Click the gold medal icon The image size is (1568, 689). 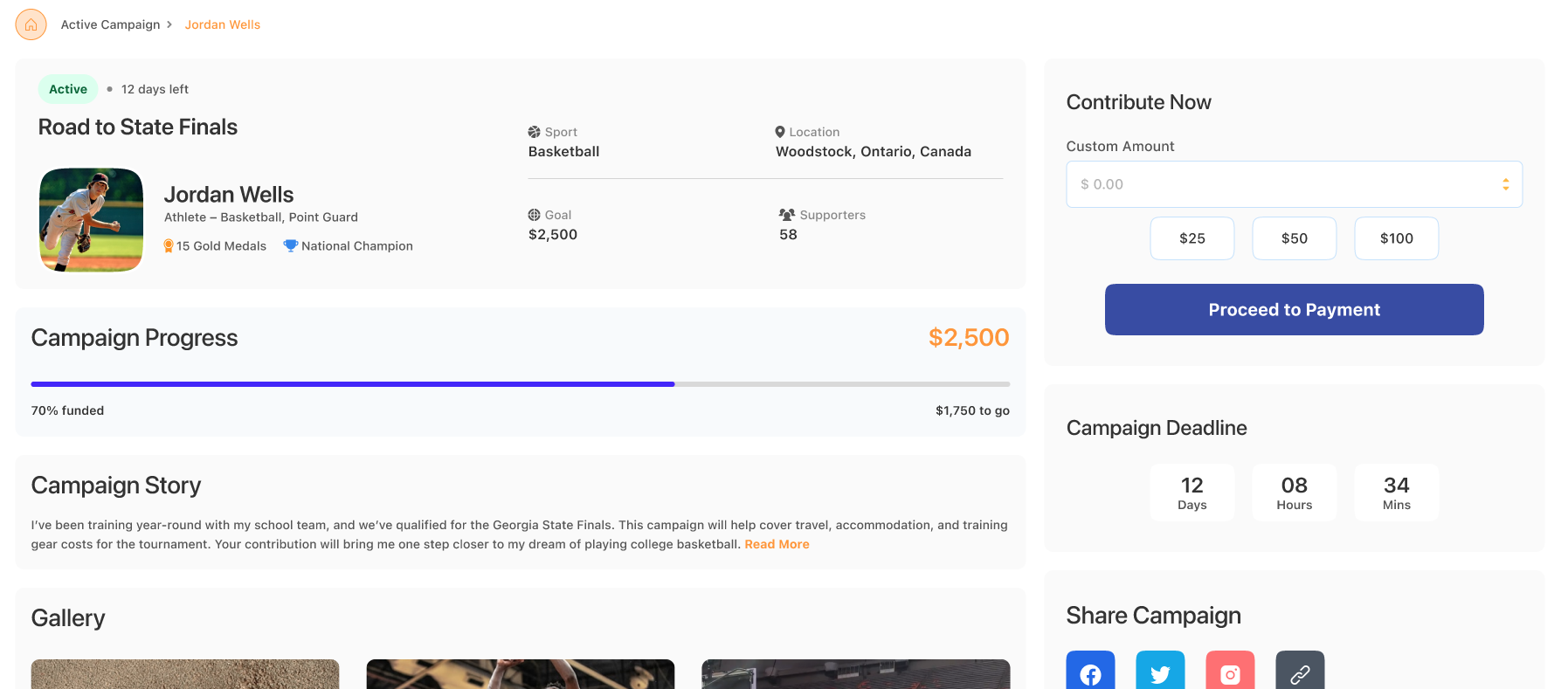[x=169, y=246]
